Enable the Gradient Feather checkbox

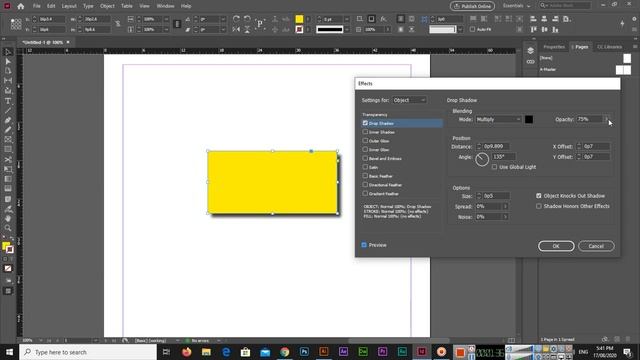point(365,193)
